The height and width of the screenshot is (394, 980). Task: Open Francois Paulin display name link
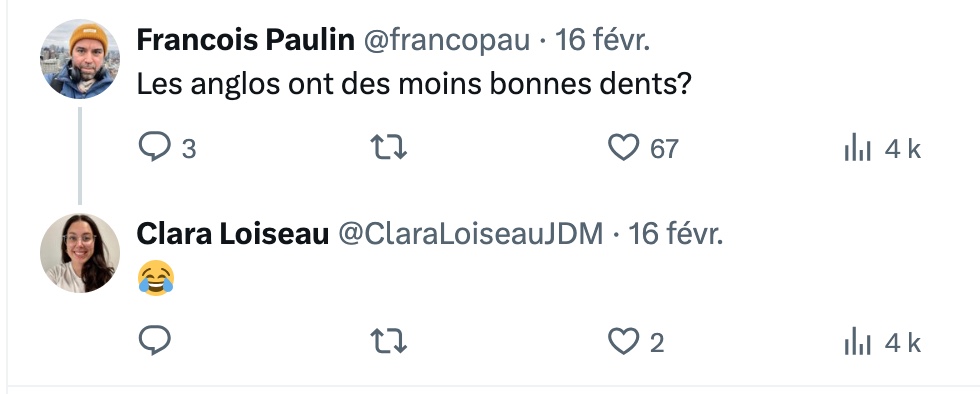(246, 41)
